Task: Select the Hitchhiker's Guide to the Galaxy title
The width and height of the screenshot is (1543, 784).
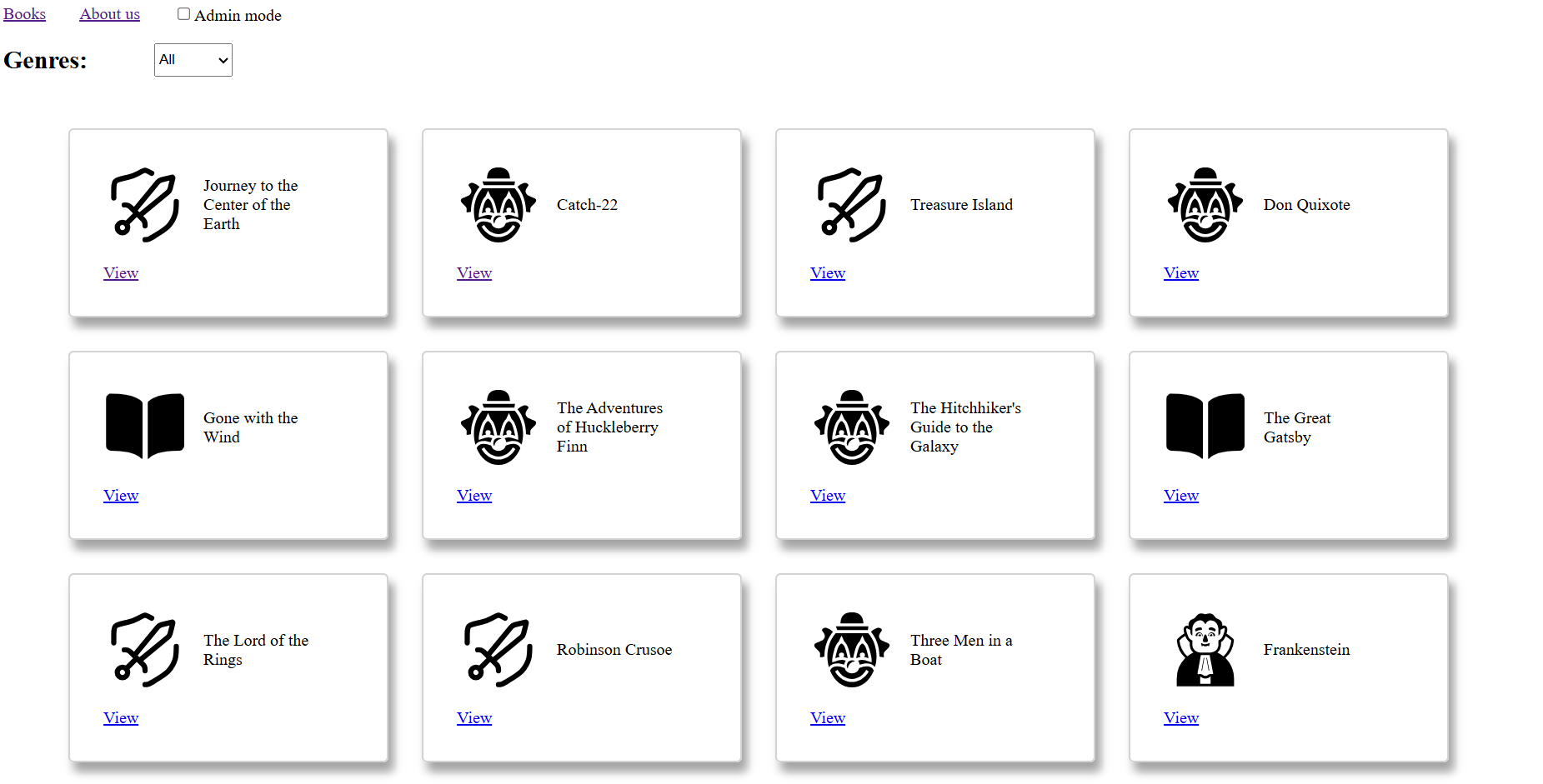Action: (x=965, y=427)
